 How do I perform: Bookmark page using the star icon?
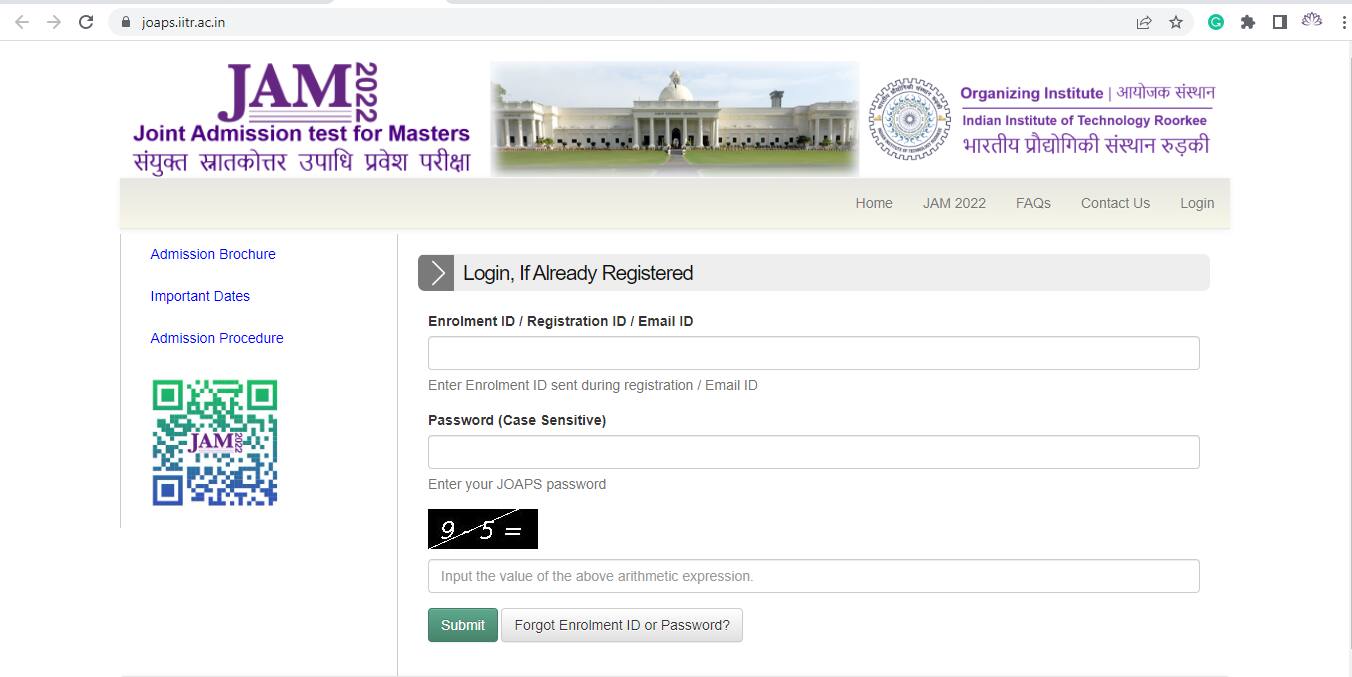click(1176, 20)
